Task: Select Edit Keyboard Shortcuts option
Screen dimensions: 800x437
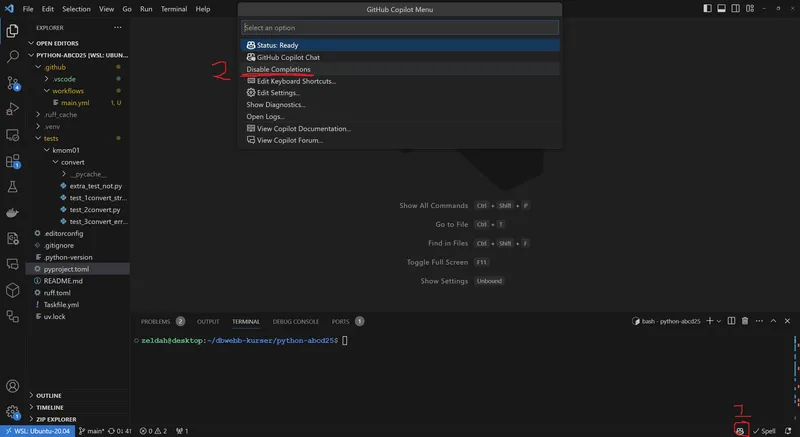Action: (400, 81)
